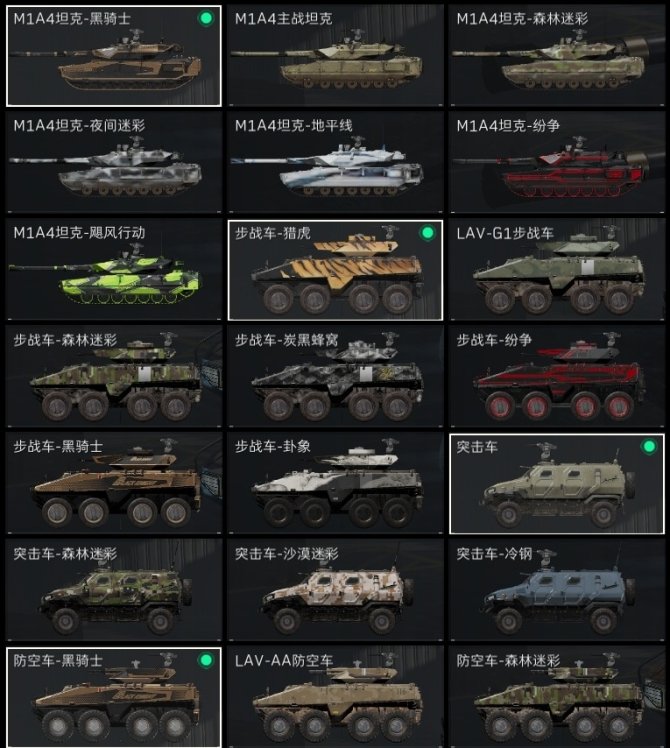This screenshot has height=748, width=670.
Task: Click green equipped indicator on M1A4坦克-黑骑士
Action: [x=206, y=19]
